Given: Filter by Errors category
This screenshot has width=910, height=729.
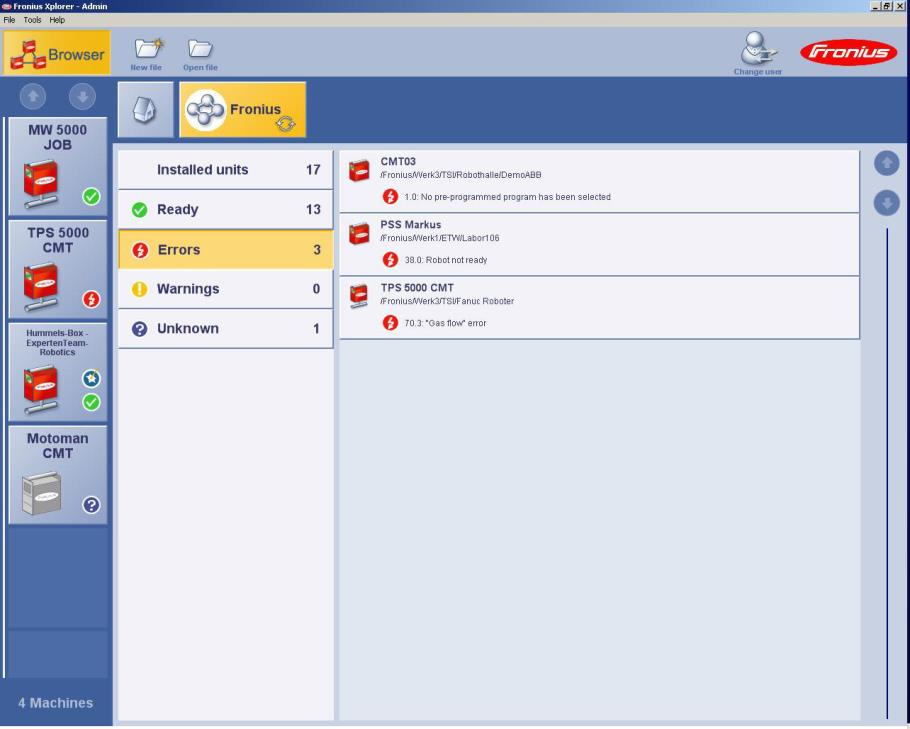Looking at the screenshot, I should 225,250.
